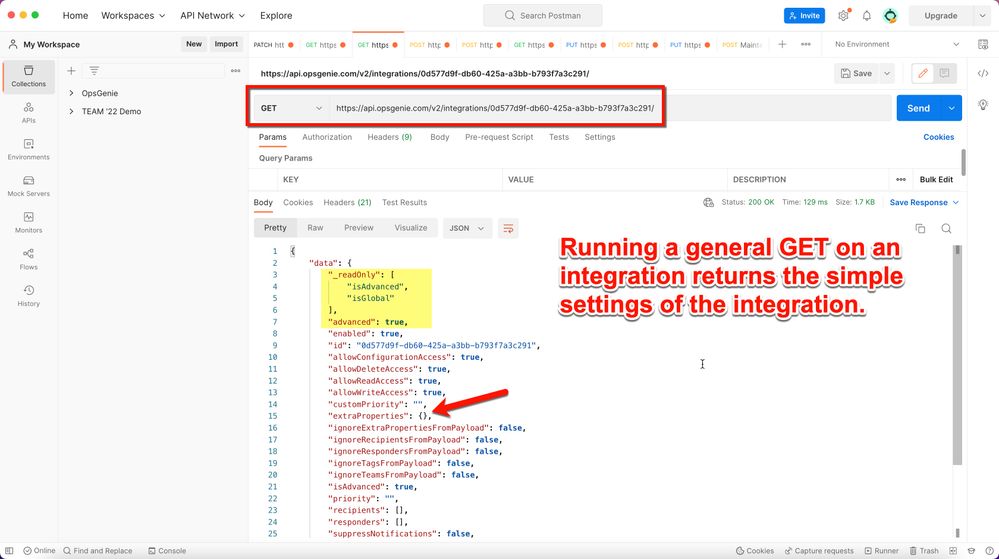Change the JSON response format dropdown
This screenshot has height=559, width=999.
click(x=467, y=228)
